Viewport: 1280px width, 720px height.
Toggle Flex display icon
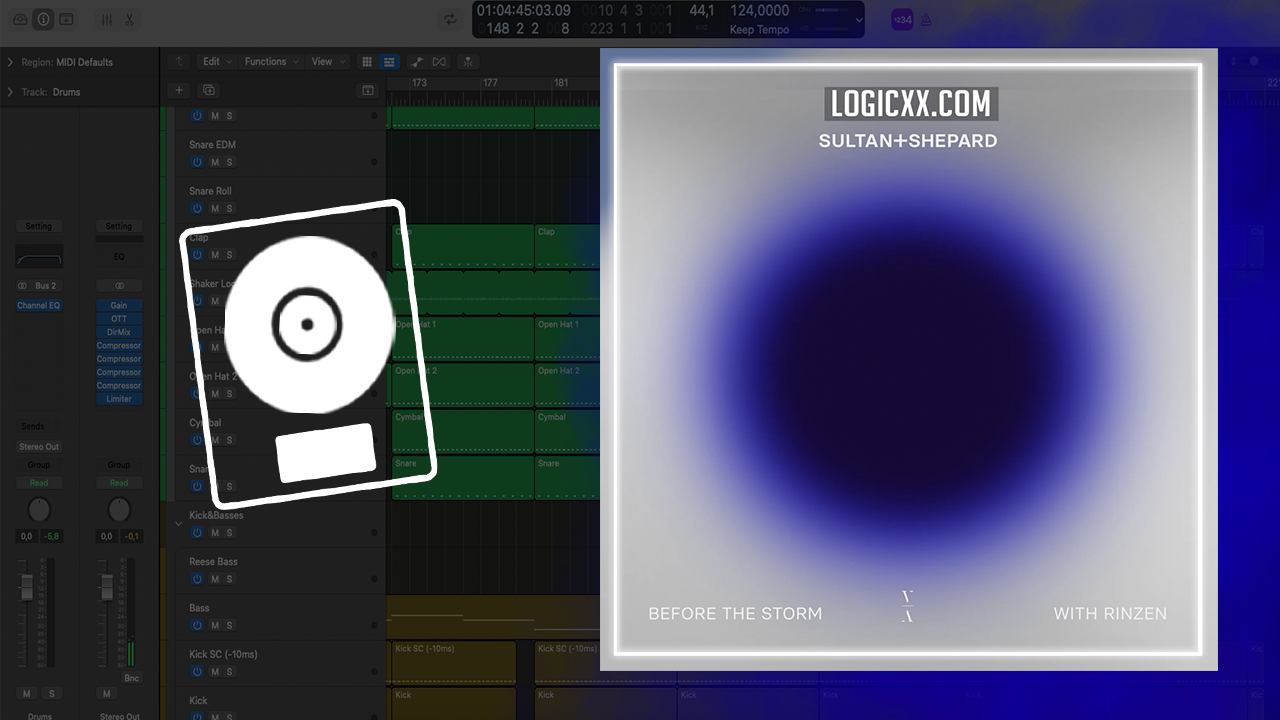pyautogui.click(x=439, y=62)
